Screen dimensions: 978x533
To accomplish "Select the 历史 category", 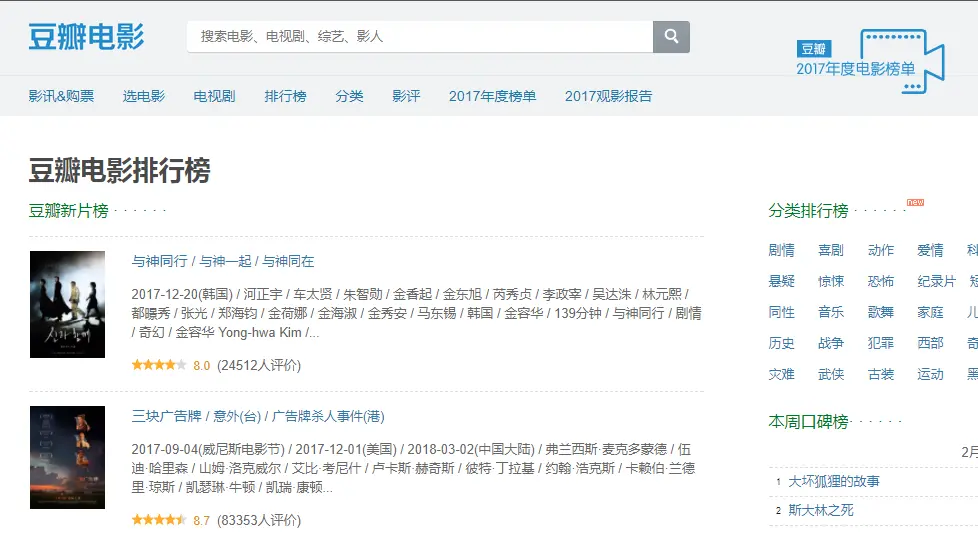I will tap(782, 343).
